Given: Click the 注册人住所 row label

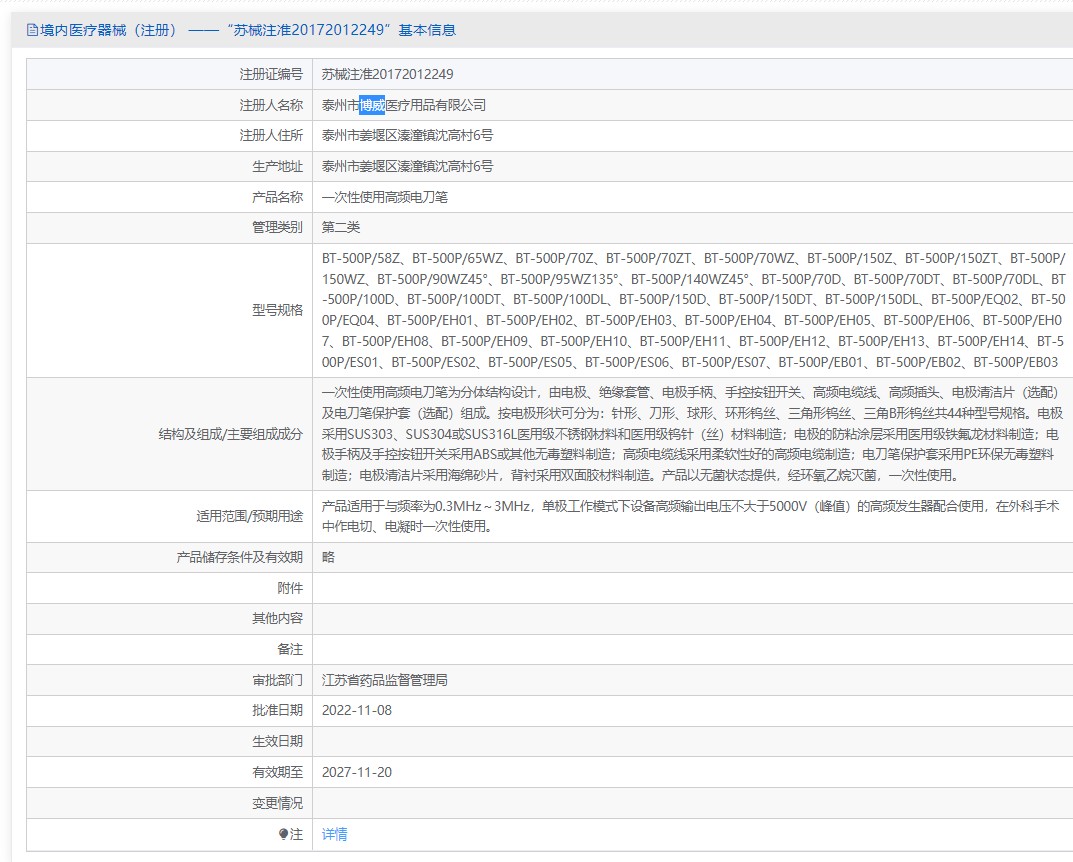Looking at the screenshot, I should coord(271,135).
